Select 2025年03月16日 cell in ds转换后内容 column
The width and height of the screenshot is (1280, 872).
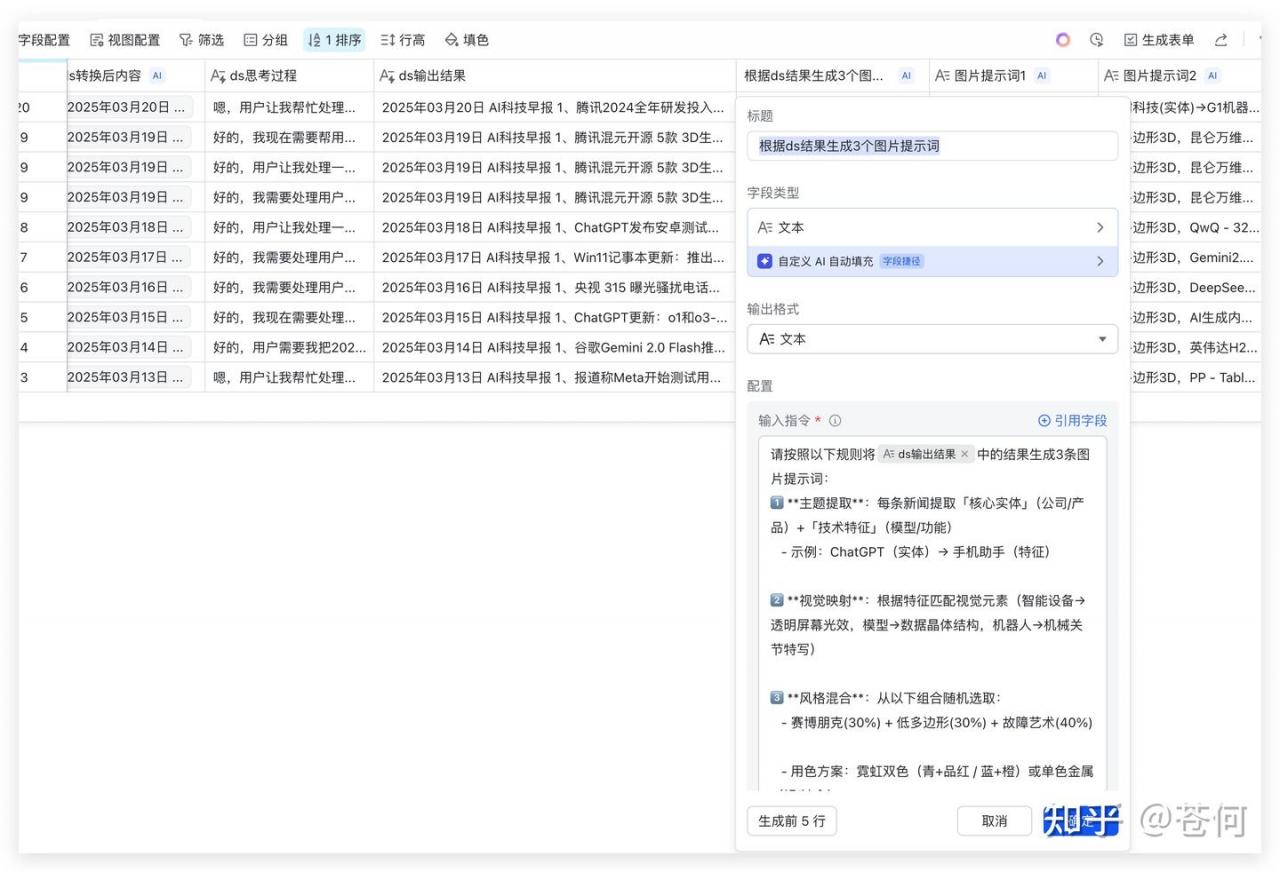136,287
